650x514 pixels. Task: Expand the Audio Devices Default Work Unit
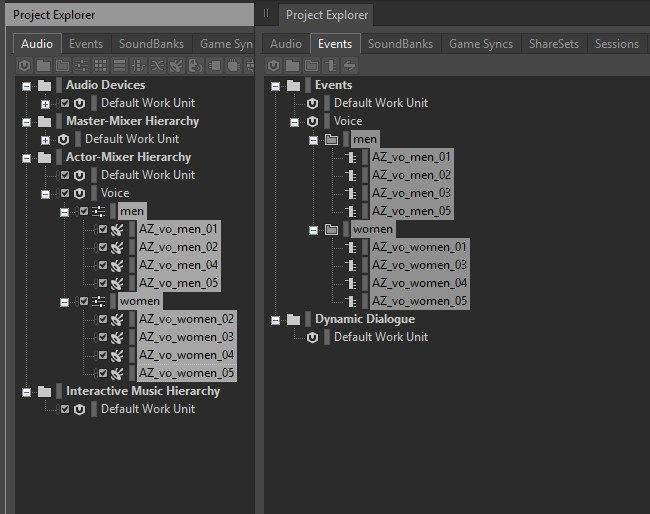[x=46, y=104]
